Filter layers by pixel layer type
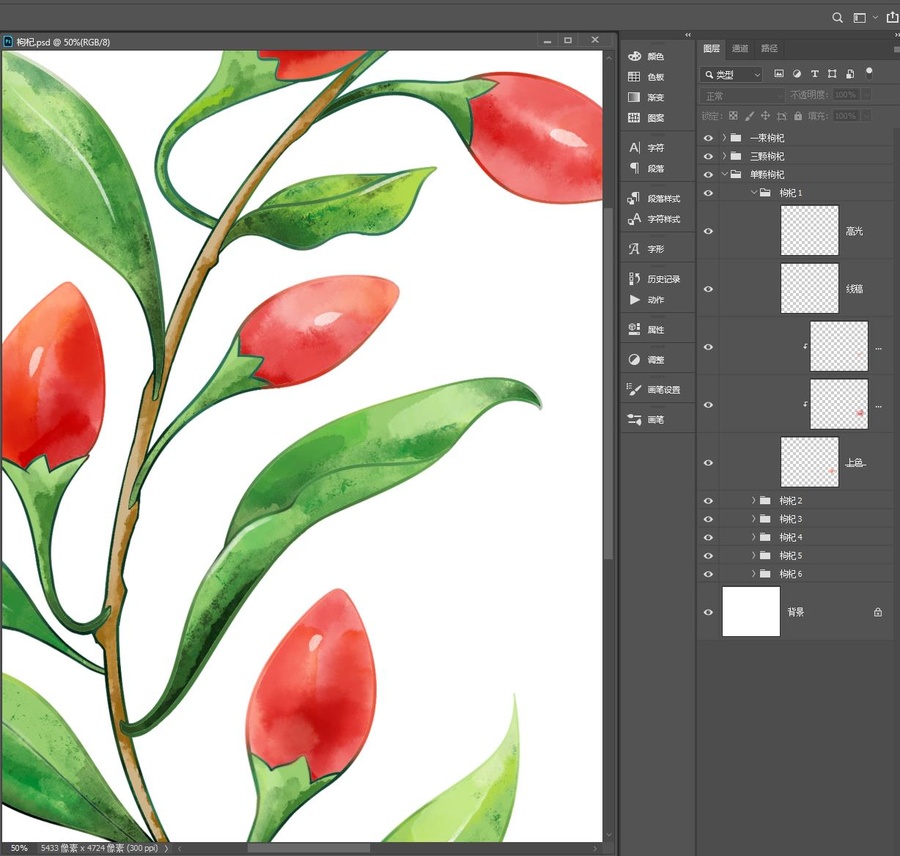The image size is (900, 856). (x=779, y=73)
